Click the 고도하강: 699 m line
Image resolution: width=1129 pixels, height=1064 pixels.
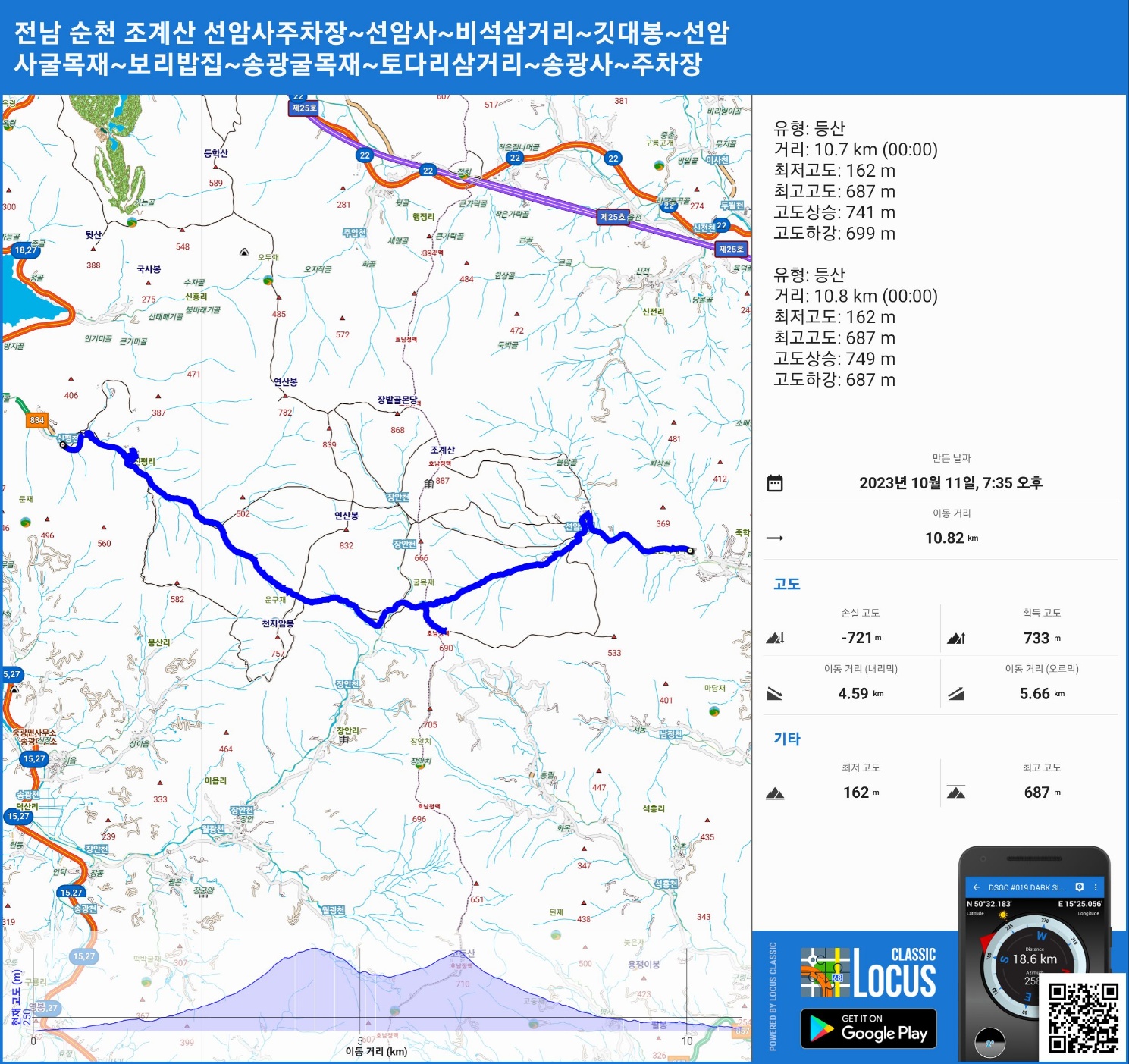(x=834, y=233)
